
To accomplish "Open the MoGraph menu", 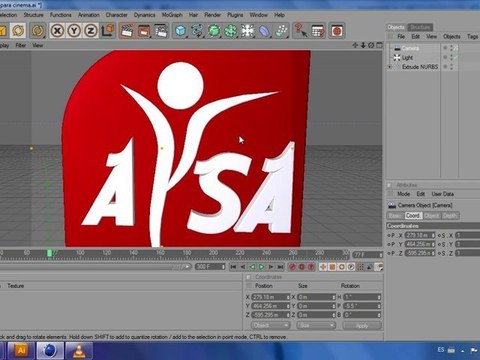I will pyautogui.click(x=172, y=15).
